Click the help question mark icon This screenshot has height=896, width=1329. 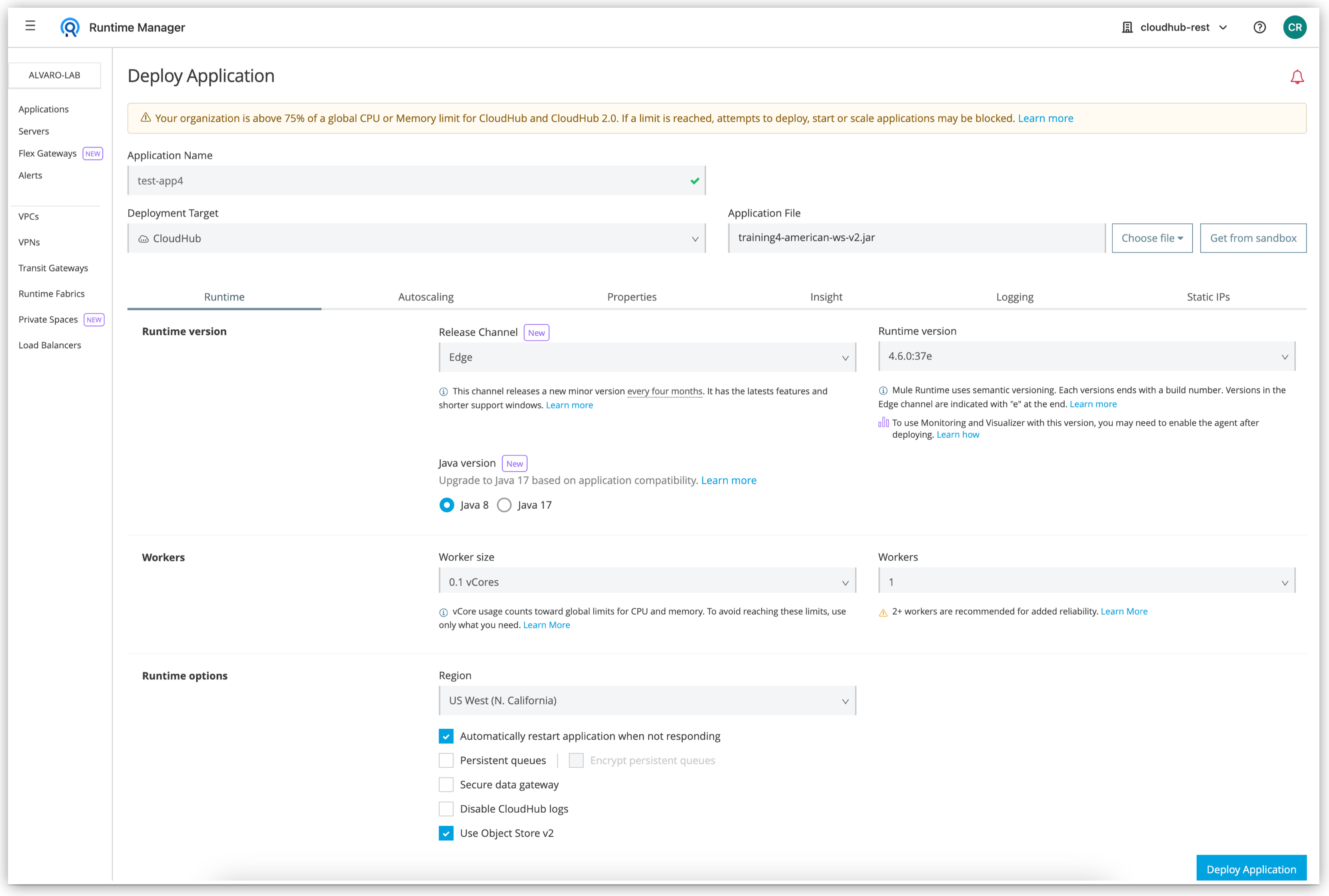pyautogui.click(x=1259, y=27)
